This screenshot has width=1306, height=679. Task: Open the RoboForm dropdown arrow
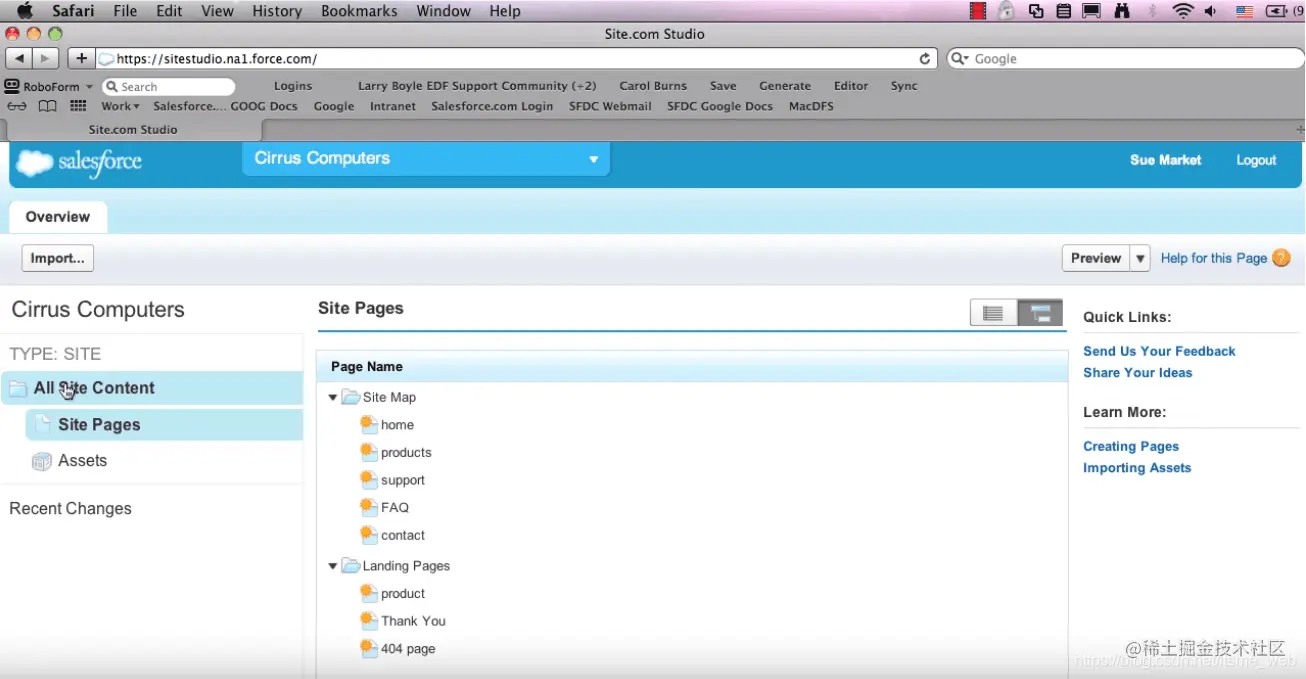89,87
